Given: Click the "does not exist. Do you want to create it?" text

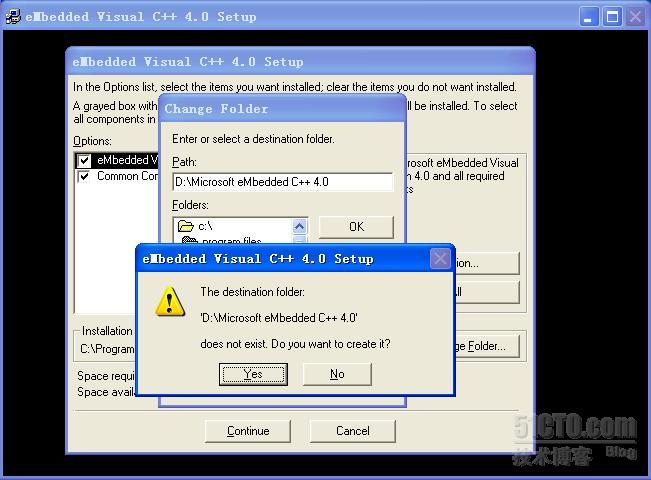Looking at the screenshot, I should point(295,344).
